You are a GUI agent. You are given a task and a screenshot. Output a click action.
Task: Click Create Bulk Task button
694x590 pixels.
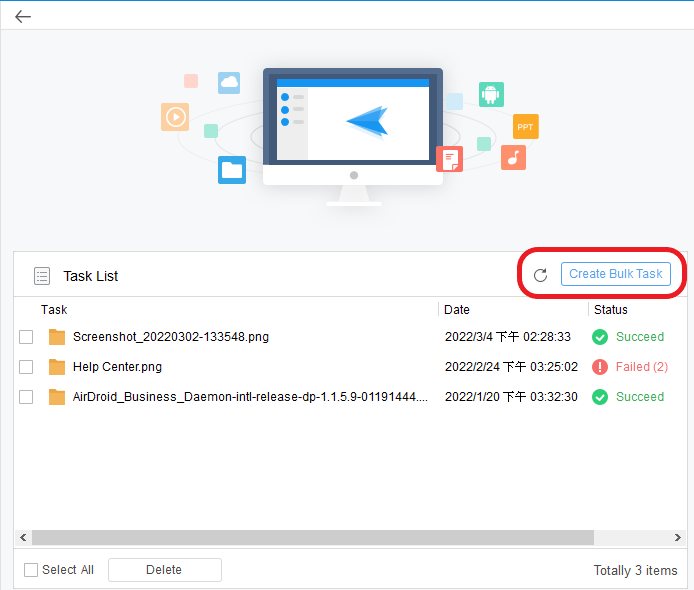coord(616,274)
